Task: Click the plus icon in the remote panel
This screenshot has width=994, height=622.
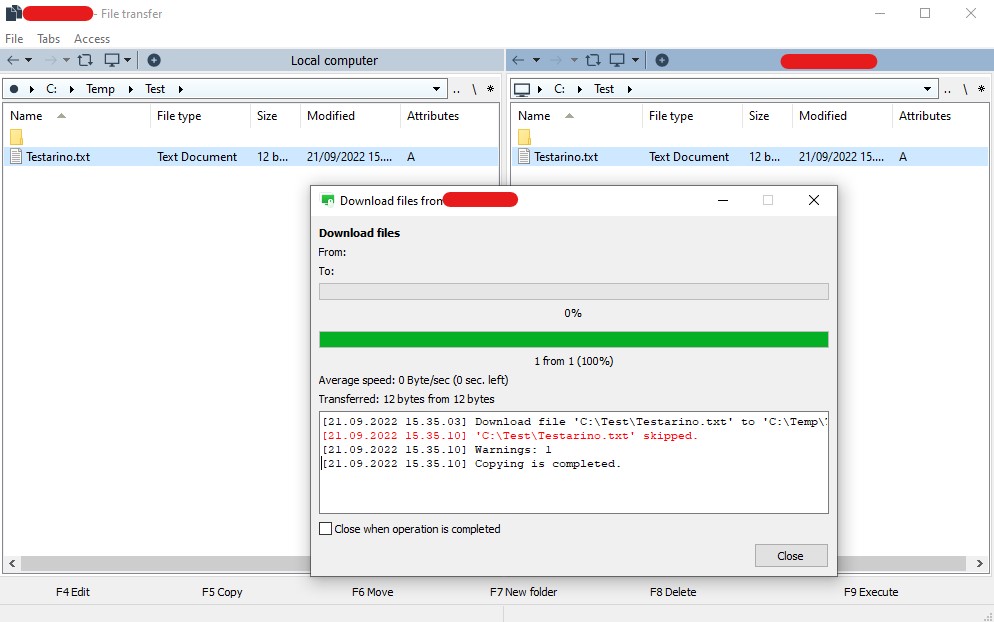Action: 662,60
